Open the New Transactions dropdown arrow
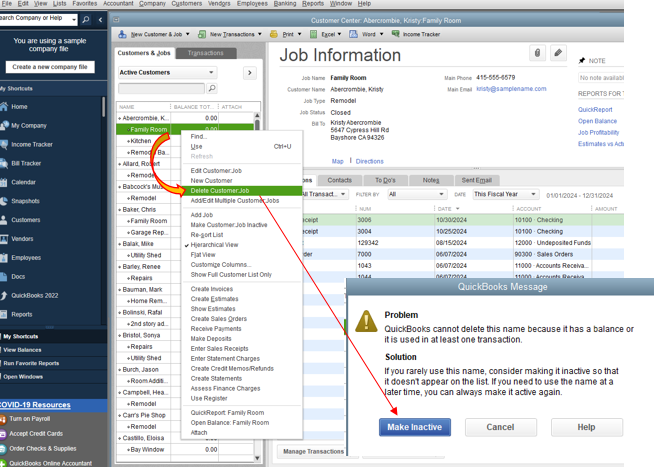 260,34
